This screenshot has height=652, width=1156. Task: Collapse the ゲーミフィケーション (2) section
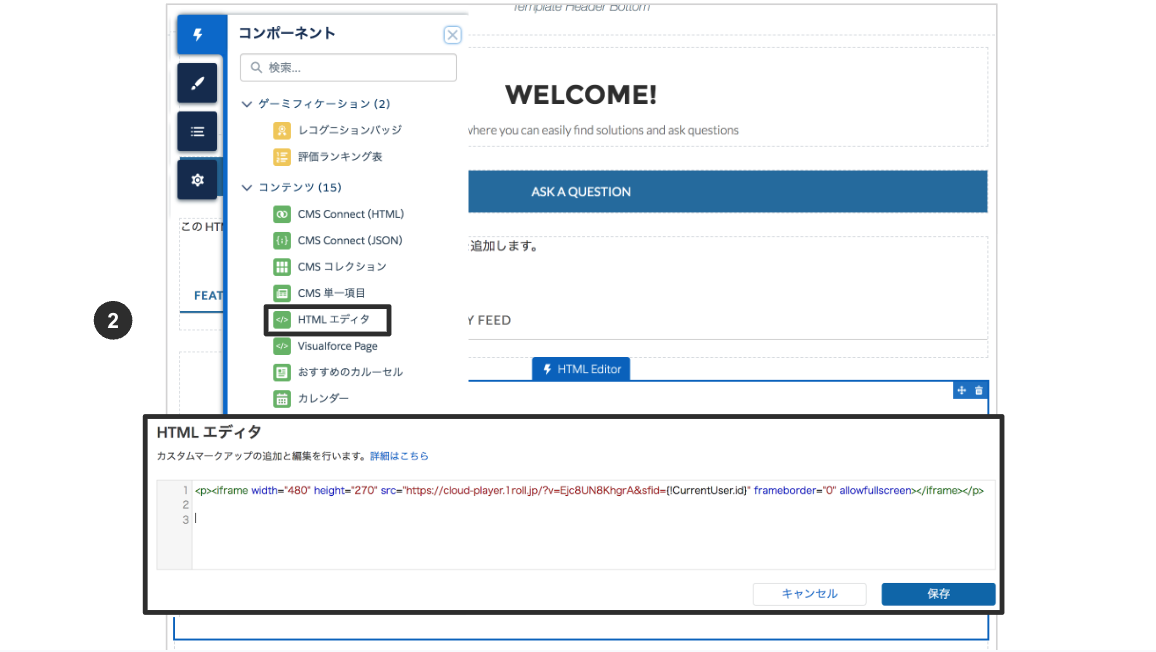pyautogui.click(x=245, y=103)
